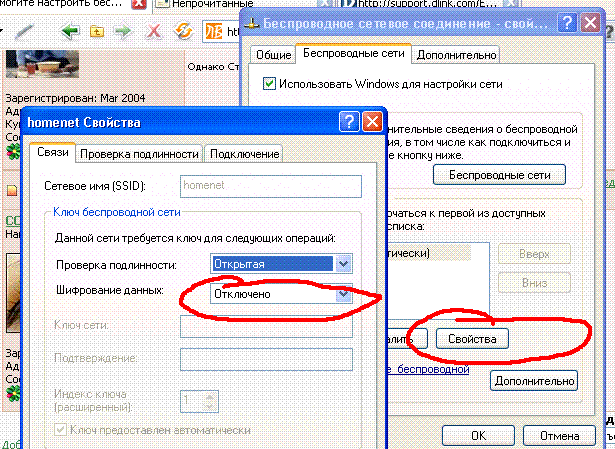Click the orange site icon in address bar
The width and height of the screenshot is (615, 449).
pyautogui.click(x=214, y=31)
